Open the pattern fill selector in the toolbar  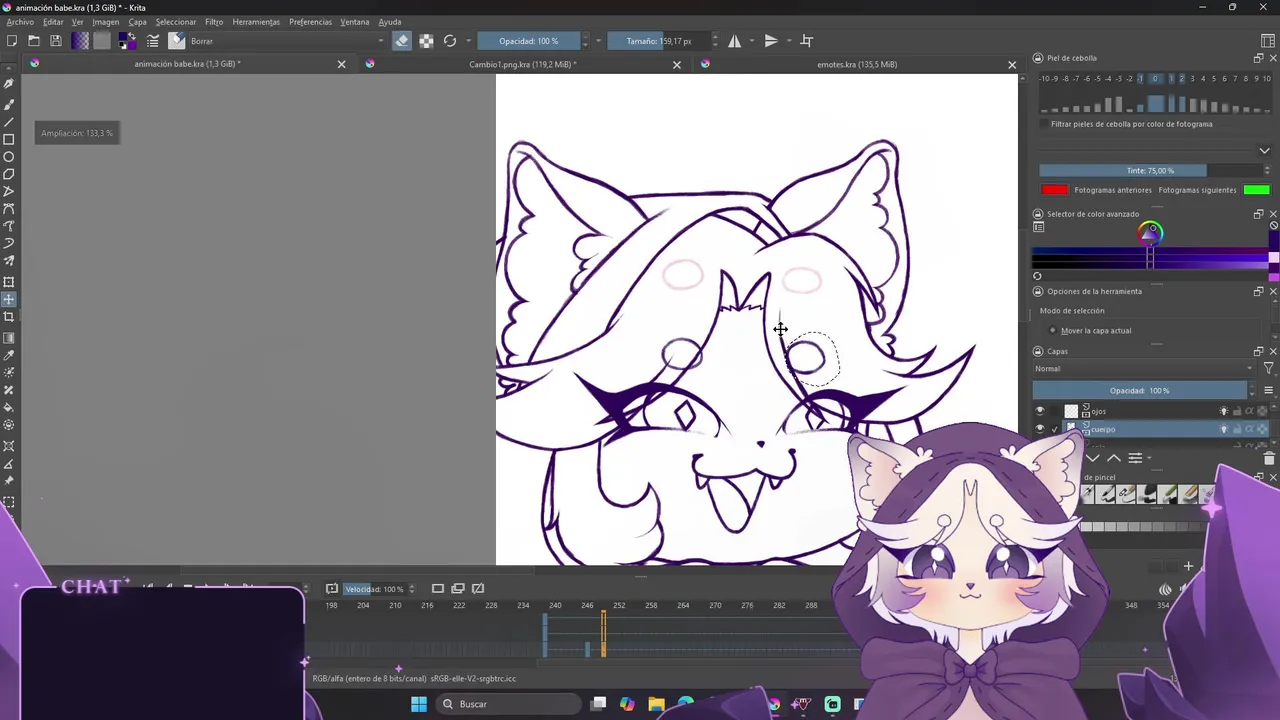pyautogui.click(x=102, y=41)
